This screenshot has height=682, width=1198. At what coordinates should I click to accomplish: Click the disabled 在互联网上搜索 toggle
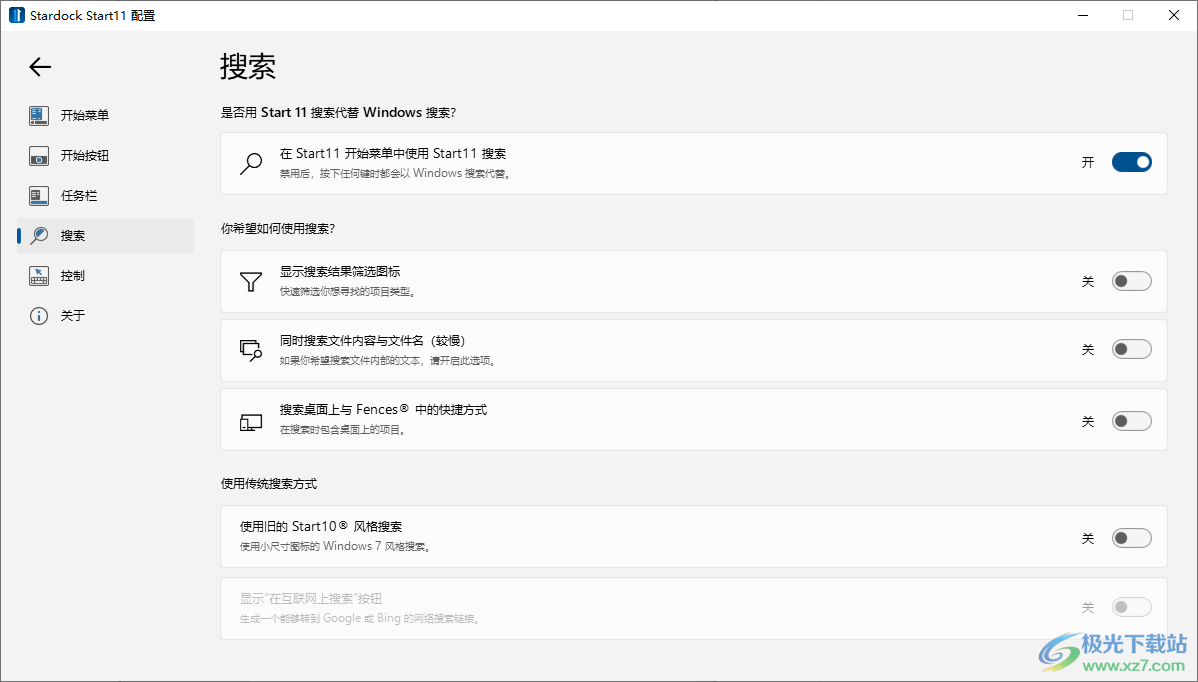coord(1132,607)
